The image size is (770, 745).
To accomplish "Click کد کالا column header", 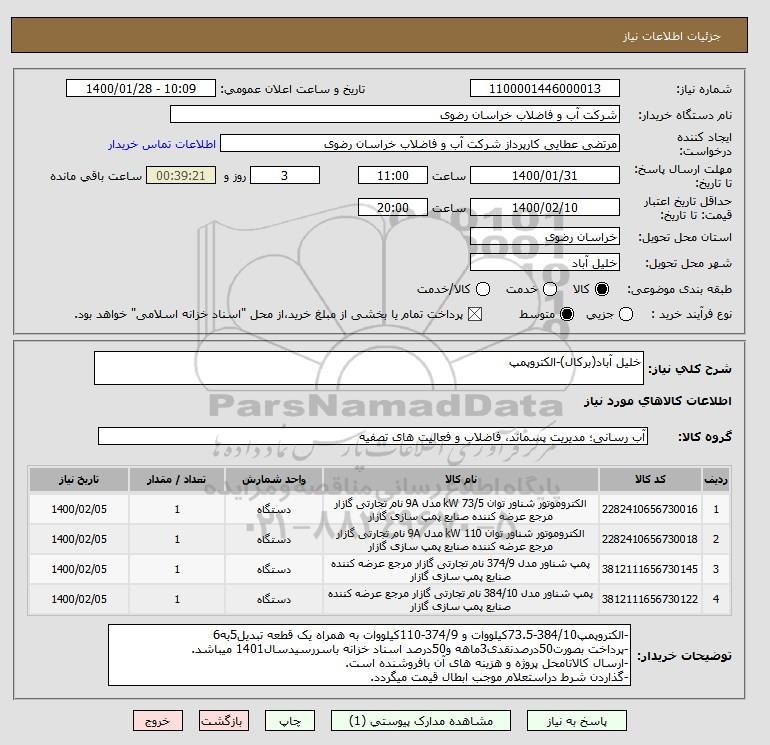I will (650, 479).
